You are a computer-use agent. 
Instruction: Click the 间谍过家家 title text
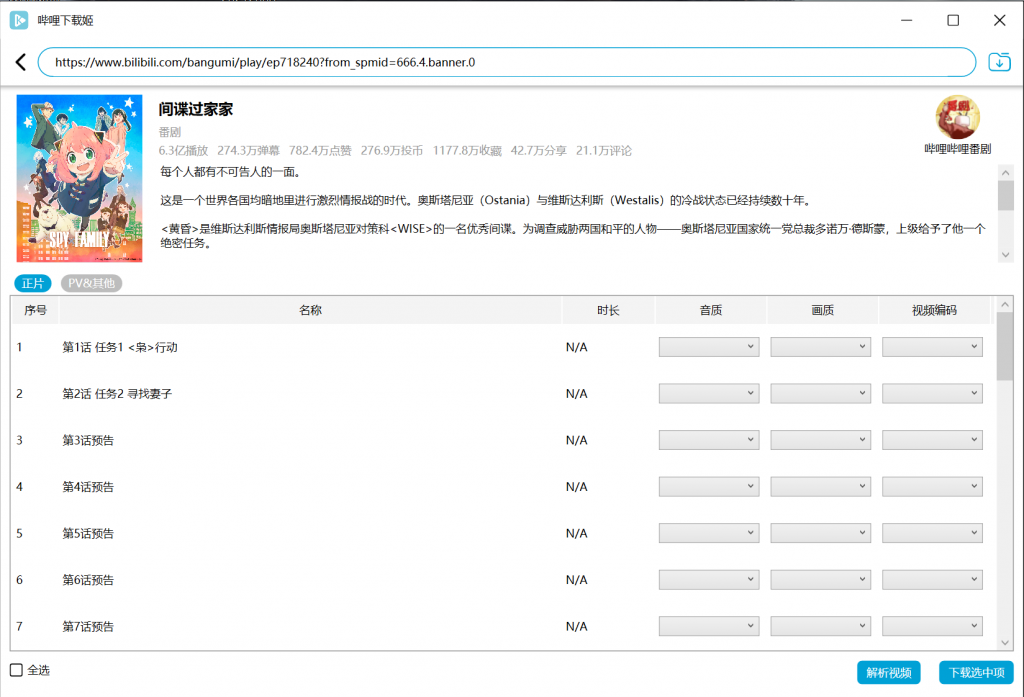(x=196, y=109)
